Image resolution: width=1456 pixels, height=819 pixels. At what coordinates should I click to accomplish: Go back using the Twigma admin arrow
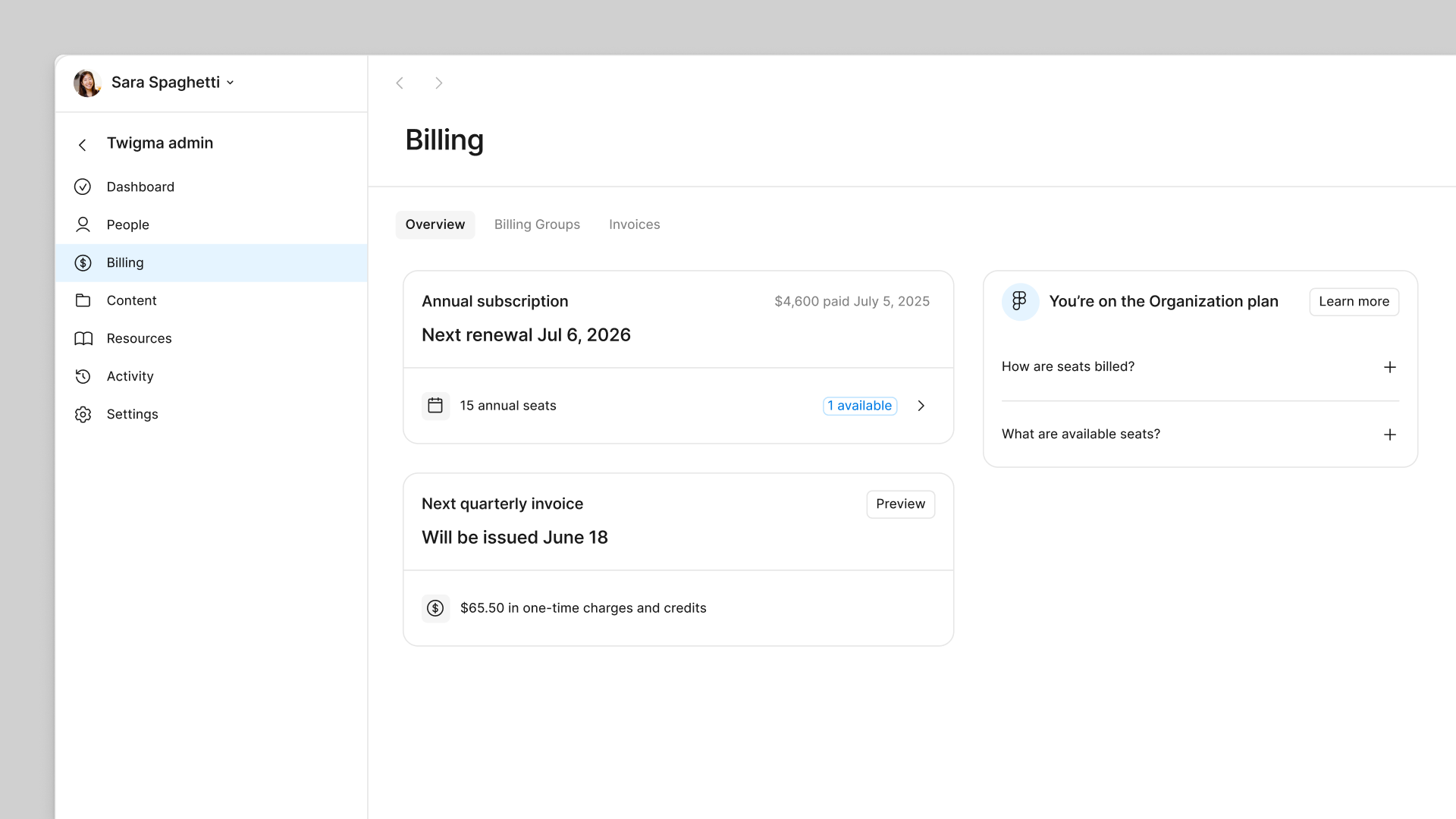(x=83, y=144)
